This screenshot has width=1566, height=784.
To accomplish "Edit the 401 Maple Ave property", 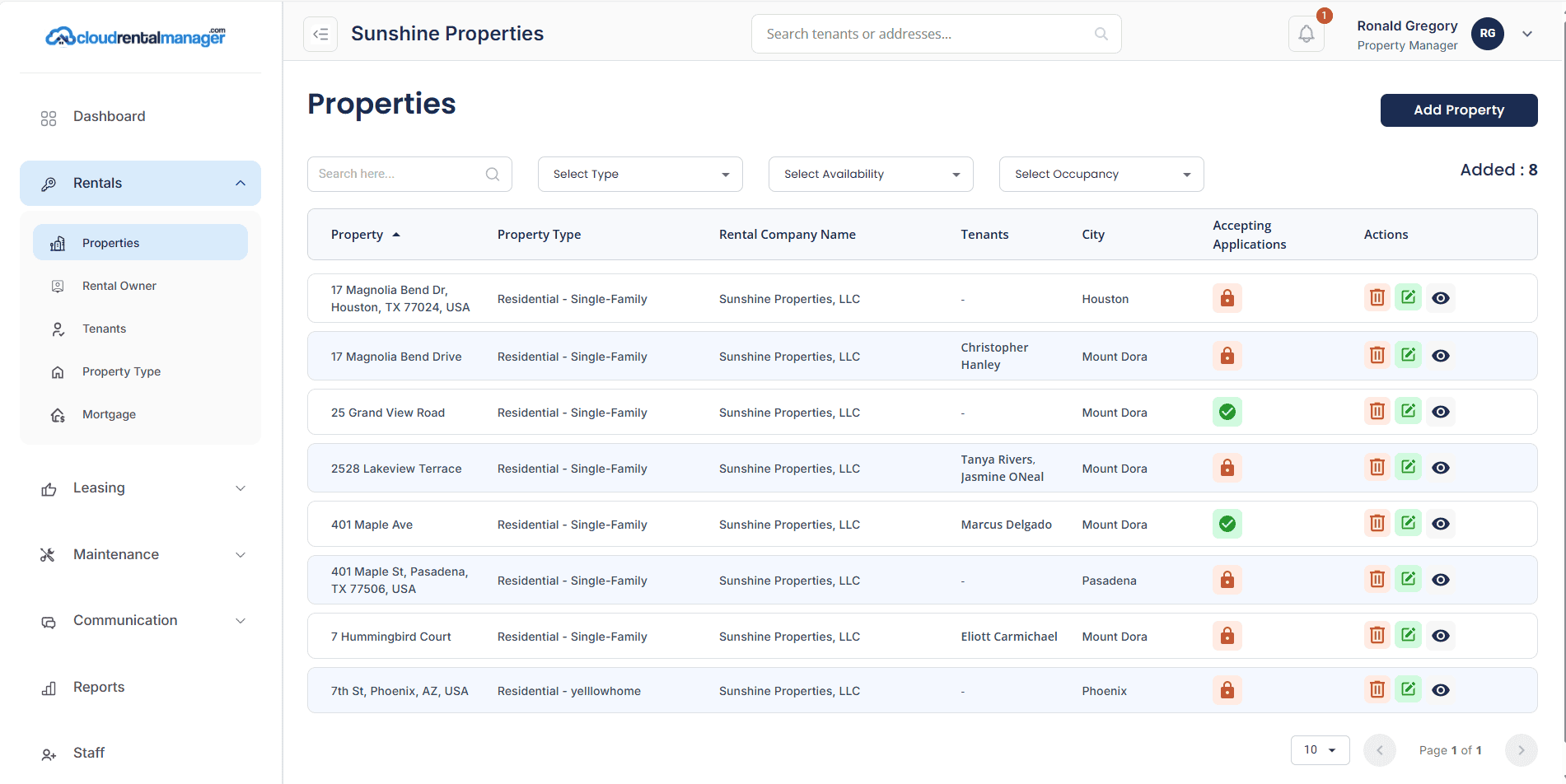I will coord(1408,523).
